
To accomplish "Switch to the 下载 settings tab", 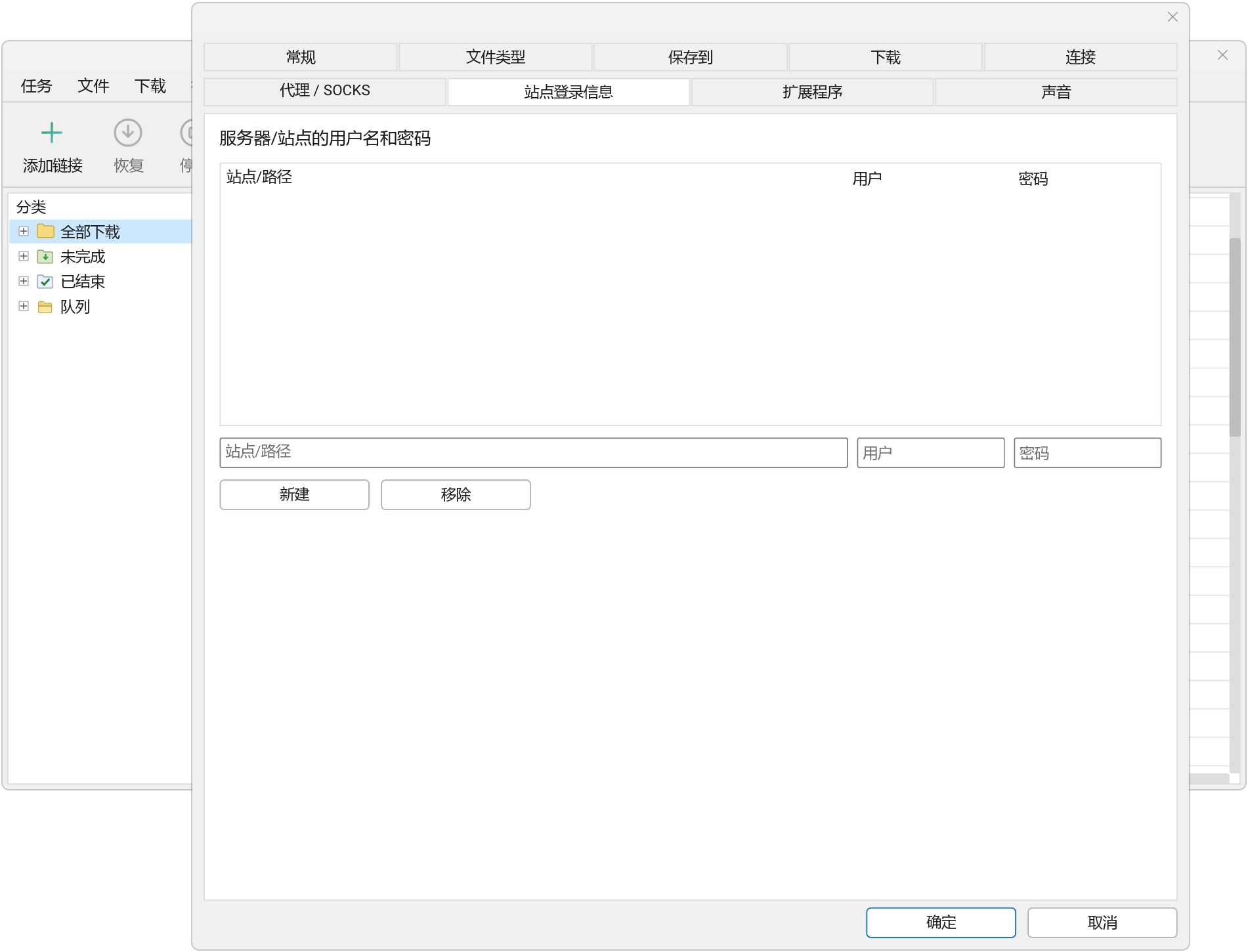I will 886,57.
